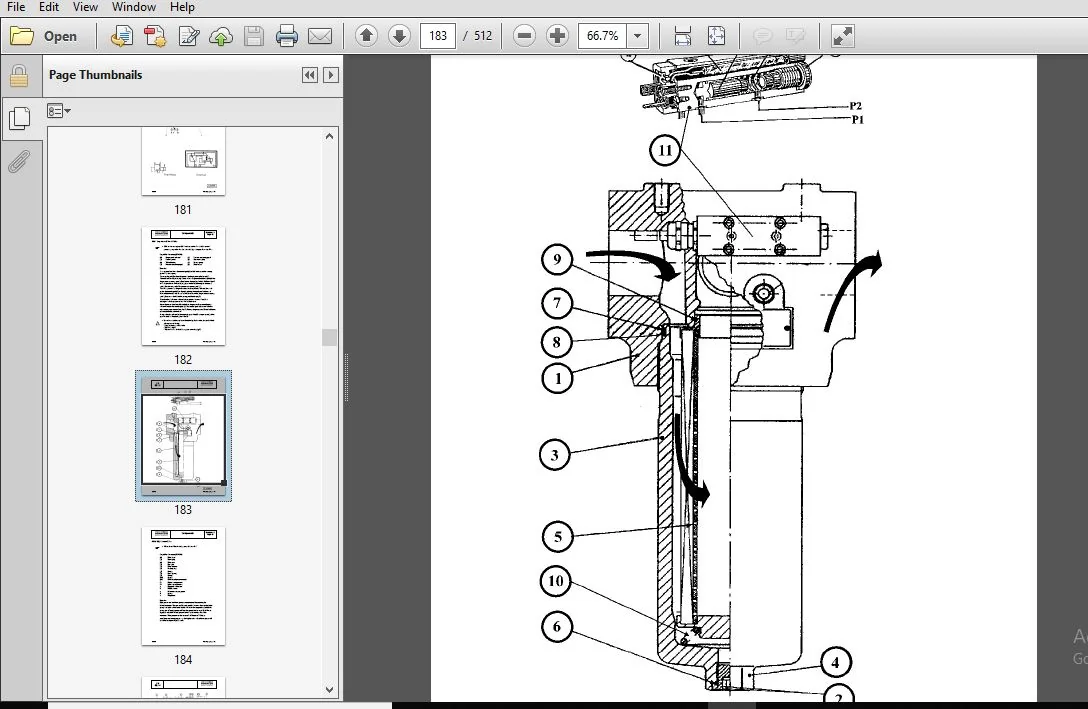Screen dimensions: 1088x709
Task: Click the export PDF icon
Action: point(155,36)
